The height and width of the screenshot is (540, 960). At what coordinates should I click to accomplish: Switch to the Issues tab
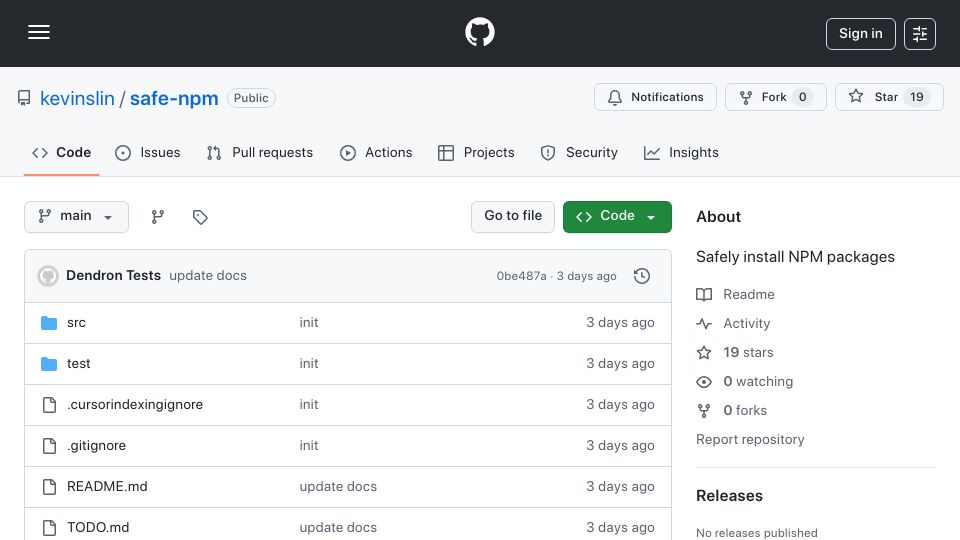[148, 153]
